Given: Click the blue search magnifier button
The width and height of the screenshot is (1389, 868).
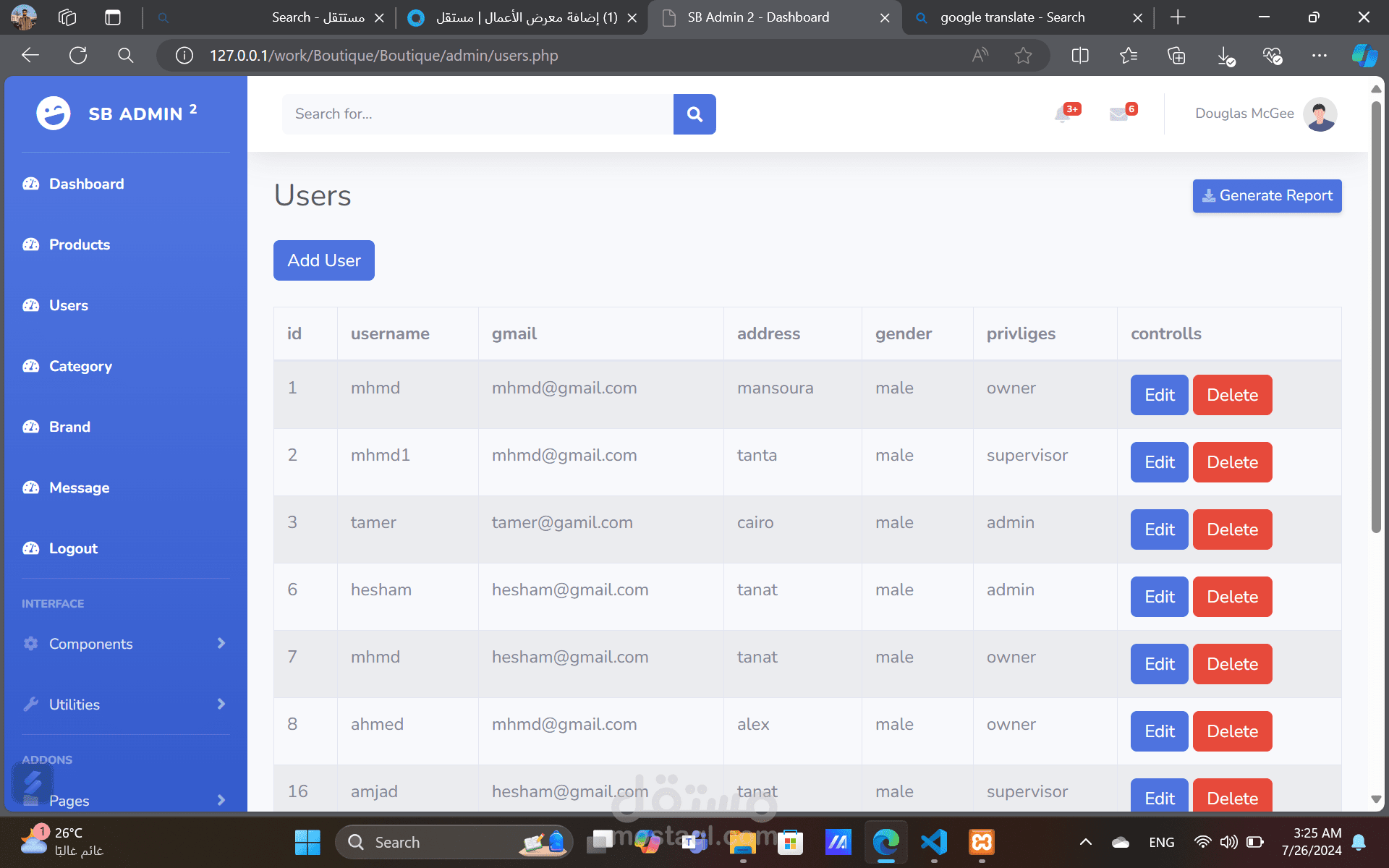Looking at the screenshot, I should click(694, 114).
